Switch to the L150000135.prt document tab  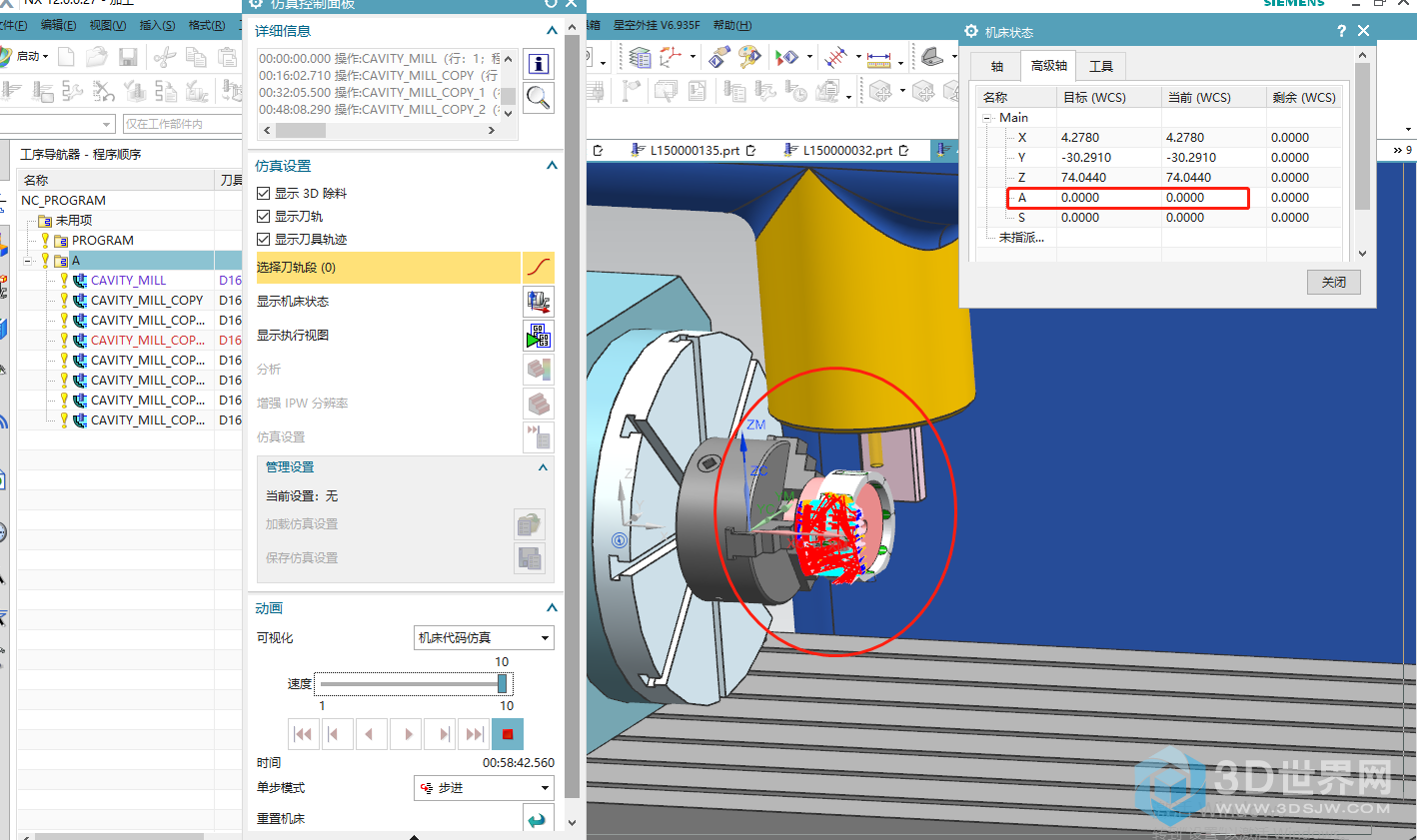point(695,151)
